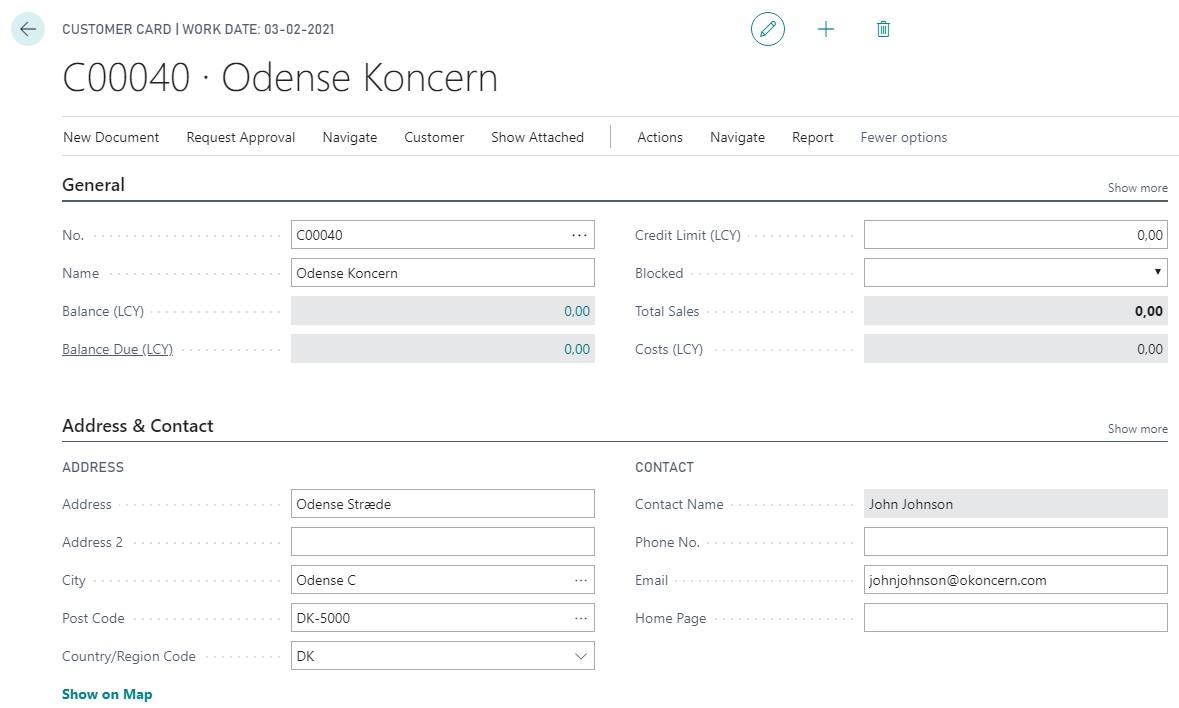
Task: Open the Balance Due (LCY) link
Action: point(117,349)
